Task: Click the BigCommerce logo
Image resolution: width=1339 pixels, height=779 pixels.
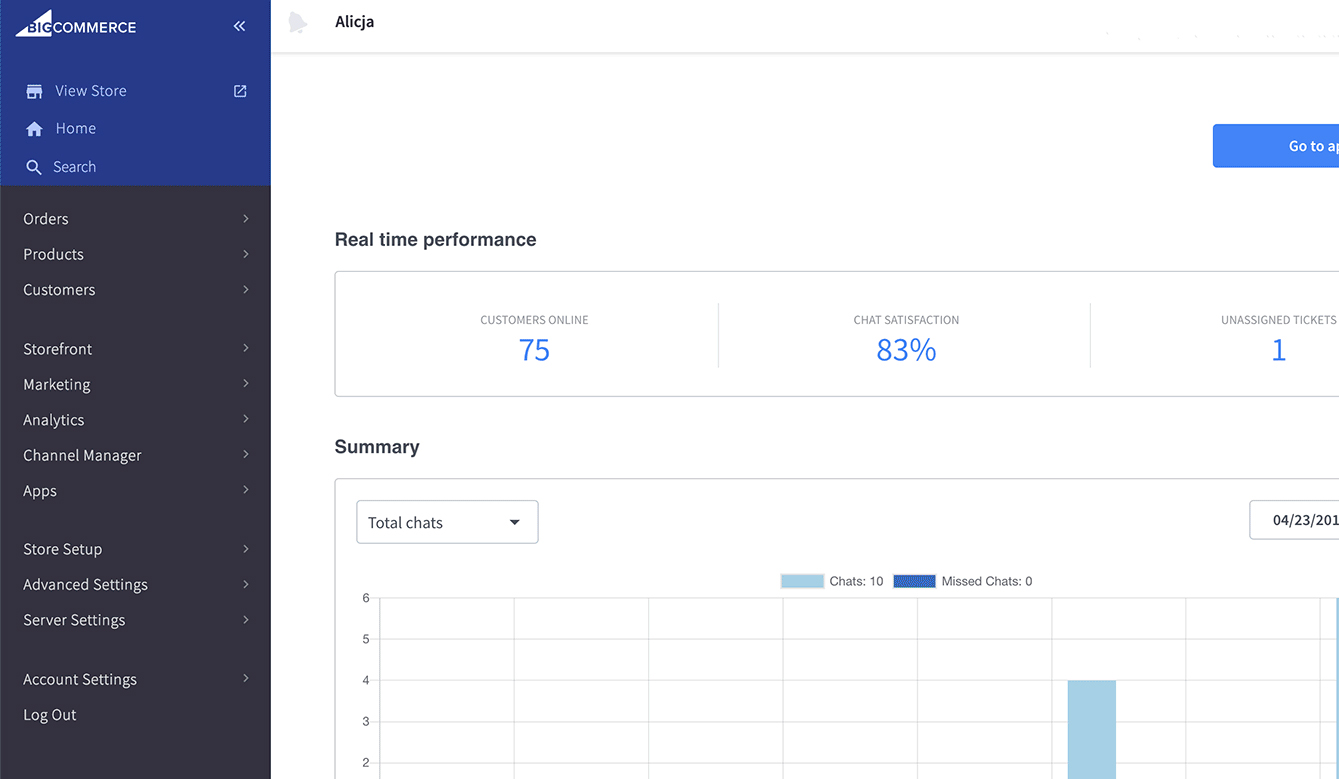Action: coord(76,26)
